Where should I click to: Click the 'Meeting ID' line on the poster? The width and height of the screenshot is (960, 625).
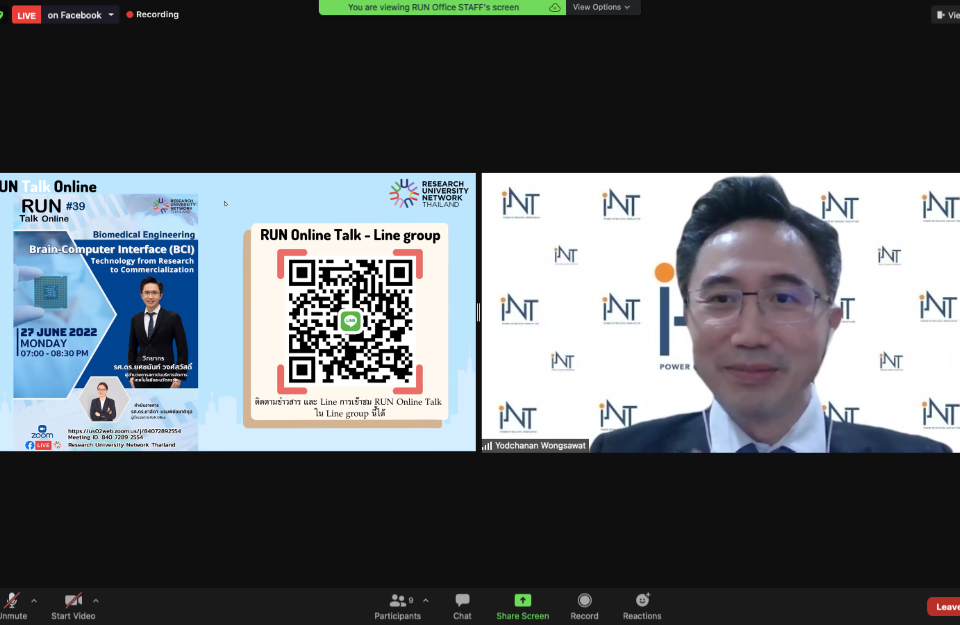pos(105,437)
